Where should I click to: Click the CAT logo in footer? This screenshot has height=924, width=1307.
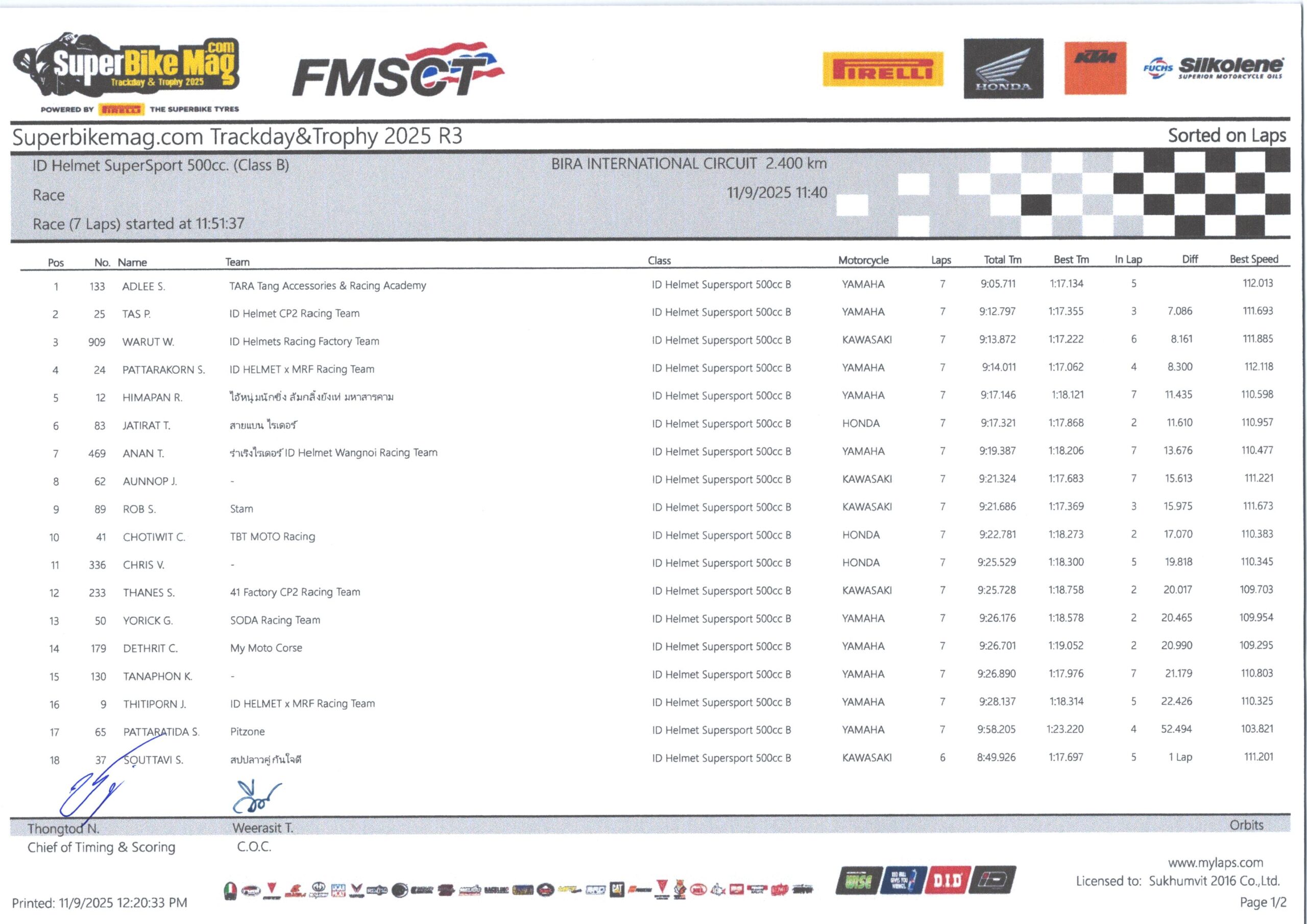pos(617,889)
